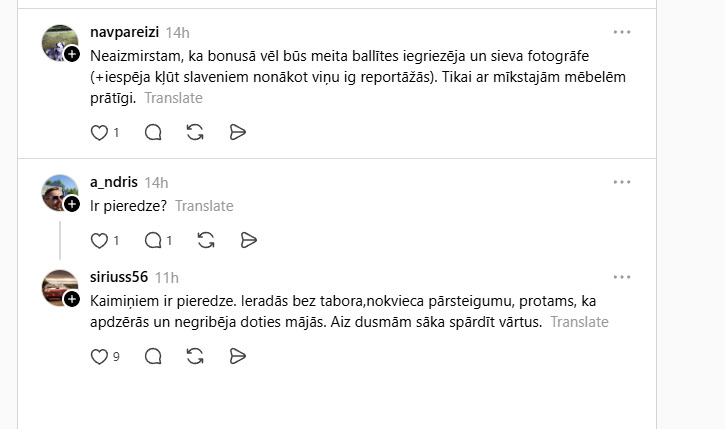Like the a_ndris comment
Screen dimensions: 725x429
[x=99, y=240]
